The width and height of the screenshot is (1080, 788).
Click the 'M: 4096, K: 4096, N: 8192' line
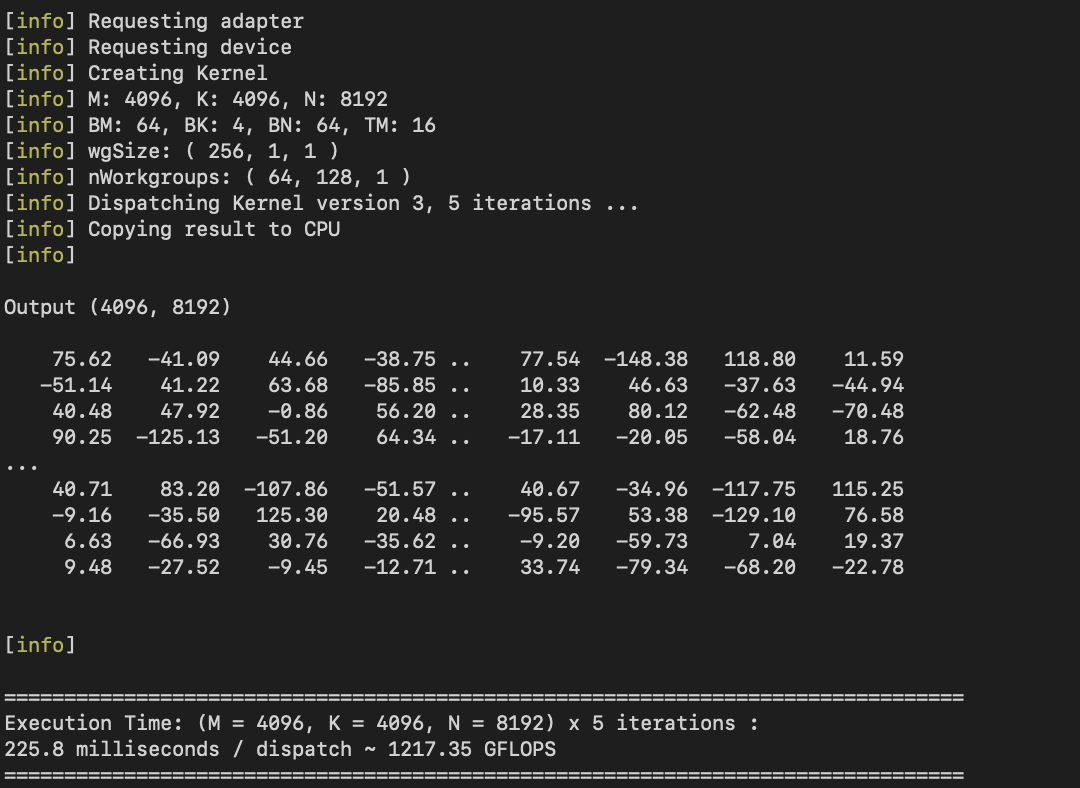(x=196, y=99)
